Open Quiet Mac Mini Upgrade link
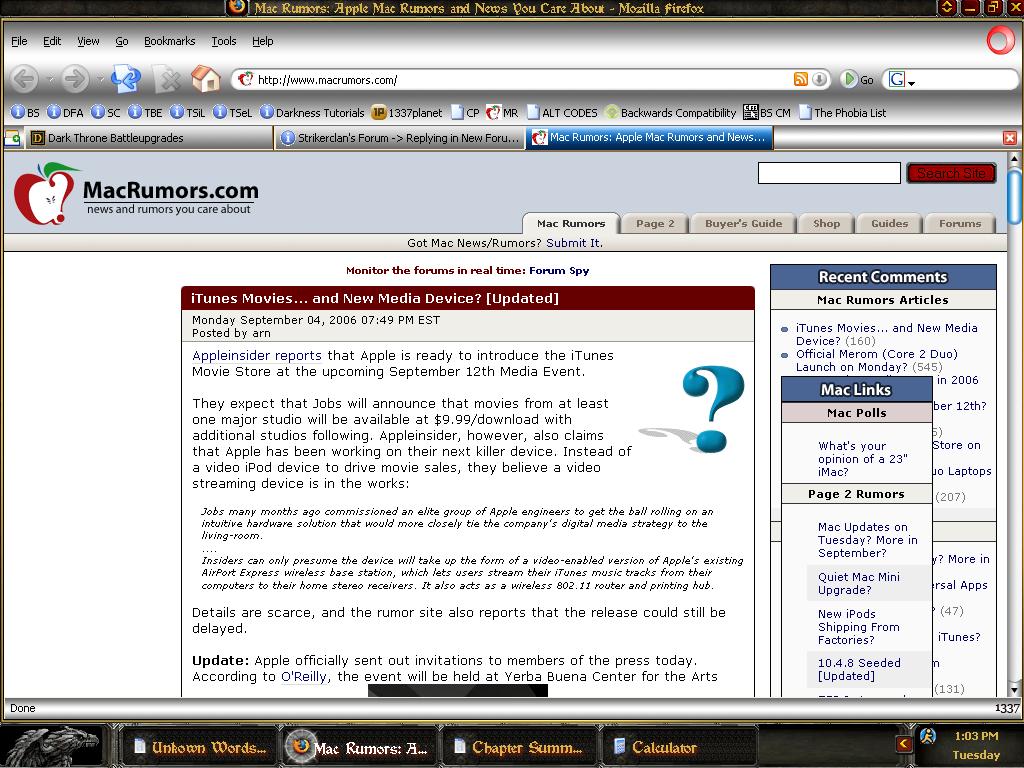1024x768 pixels. pos(858,583)
